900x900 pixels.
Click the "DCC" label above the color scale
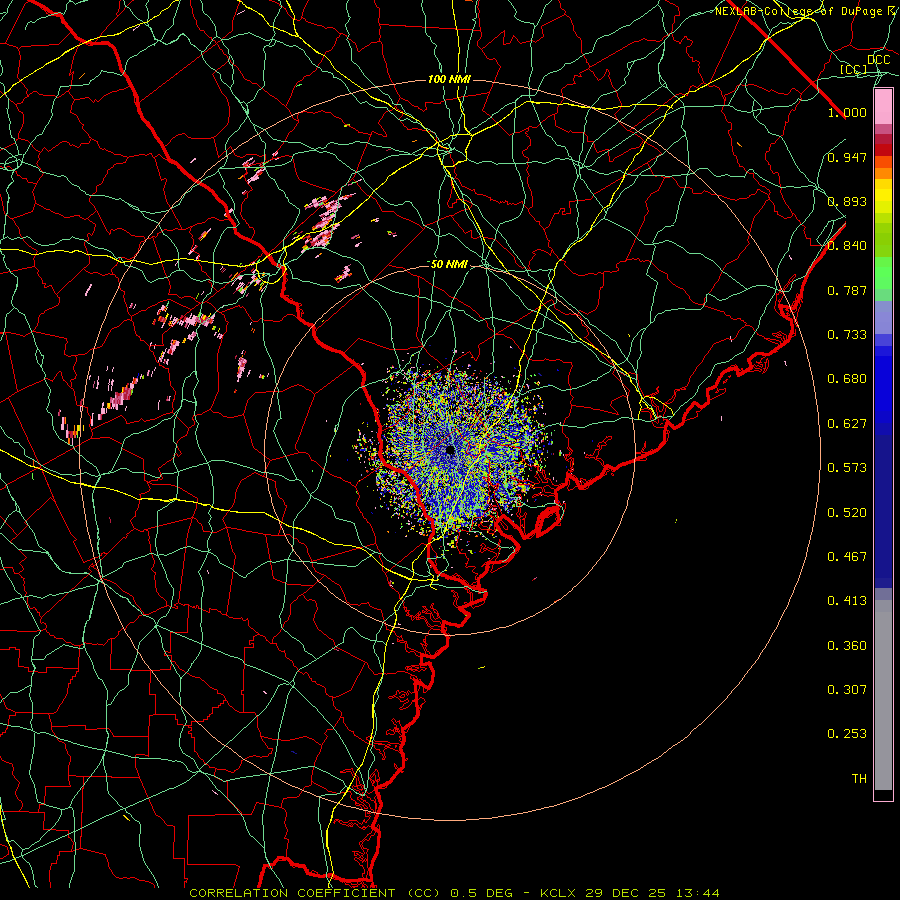tap(878, 60)
